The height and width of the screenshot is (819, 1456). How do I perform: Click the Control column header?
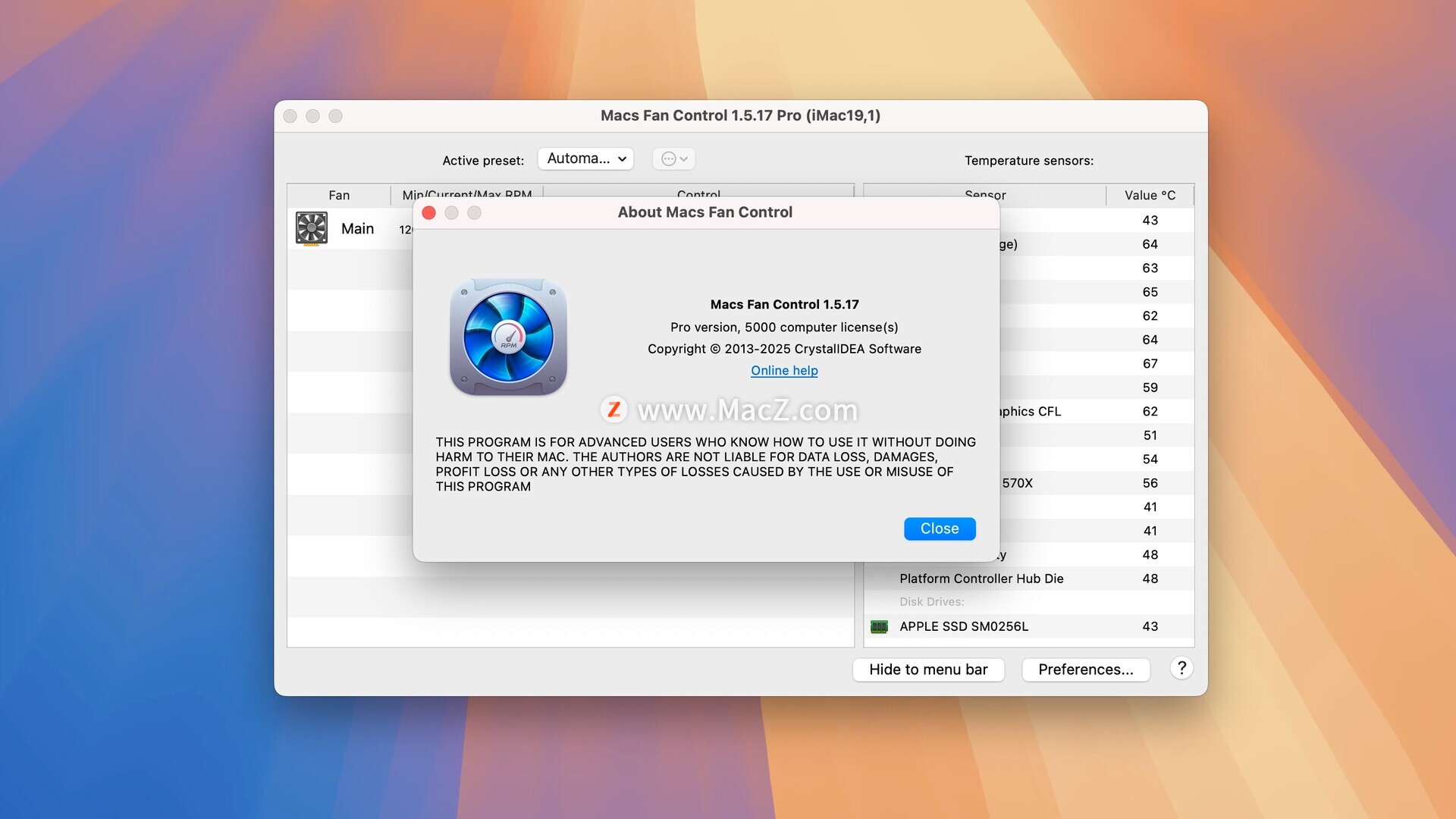tap(698, 194)
